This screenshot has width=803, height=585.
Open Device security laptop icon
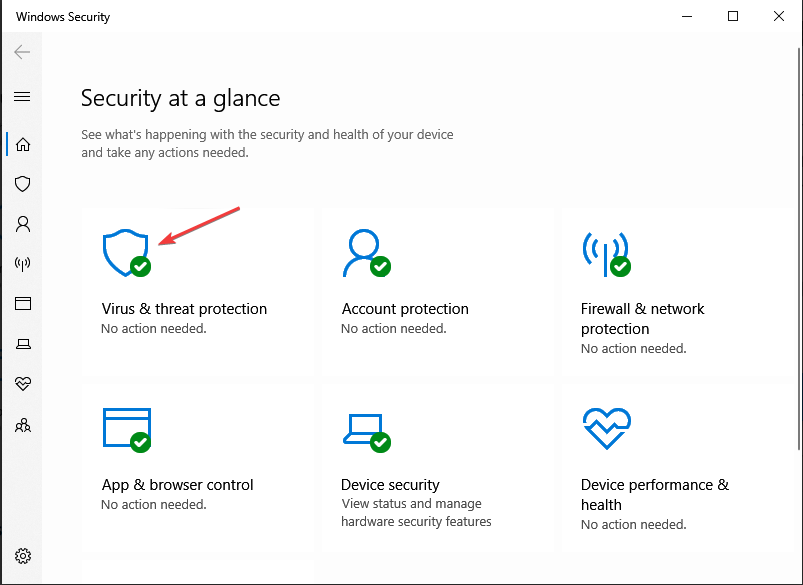(367, 433)
